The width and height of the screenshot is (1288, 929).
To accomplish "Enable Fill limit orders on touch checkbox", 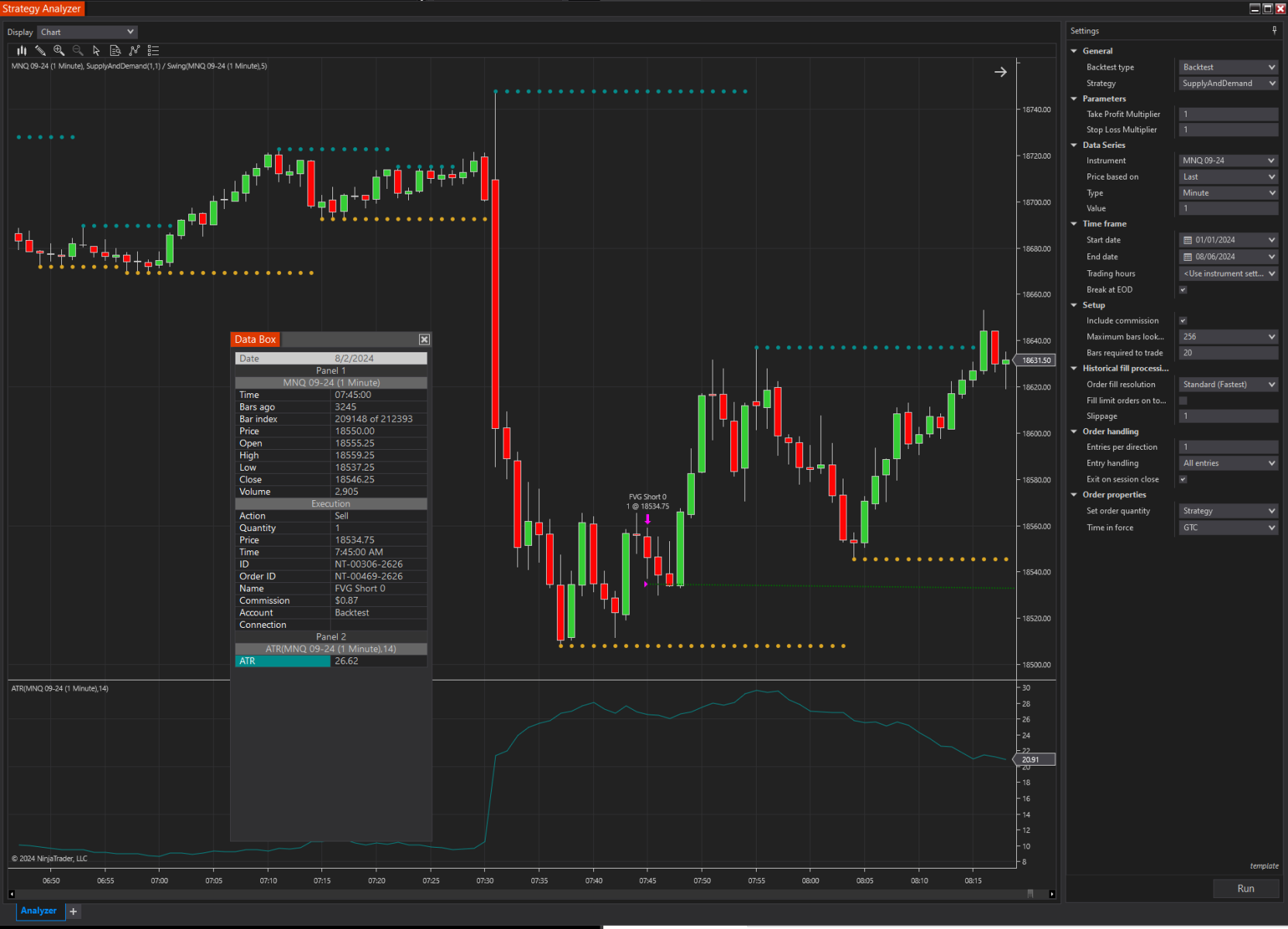I will point(1183,401).
